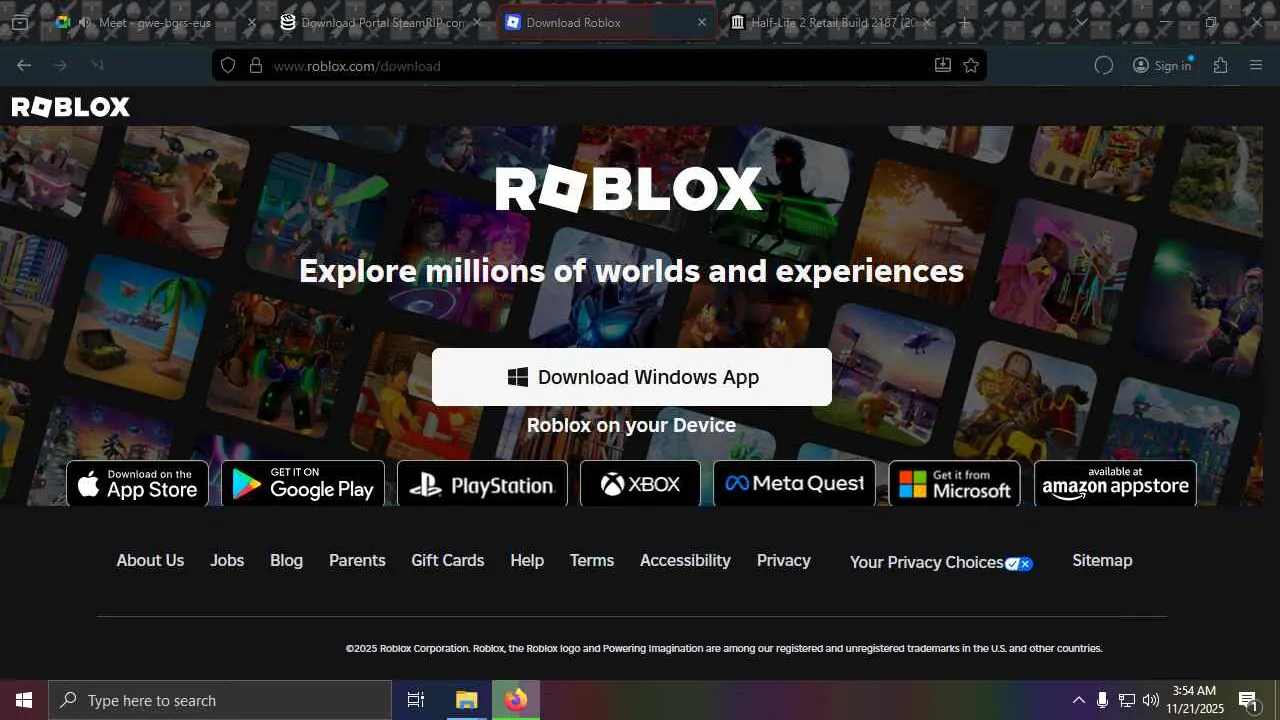Click the microphone icon in the system tray
The height and width of the screenshot is (720, 1280).
point(1102,700)
